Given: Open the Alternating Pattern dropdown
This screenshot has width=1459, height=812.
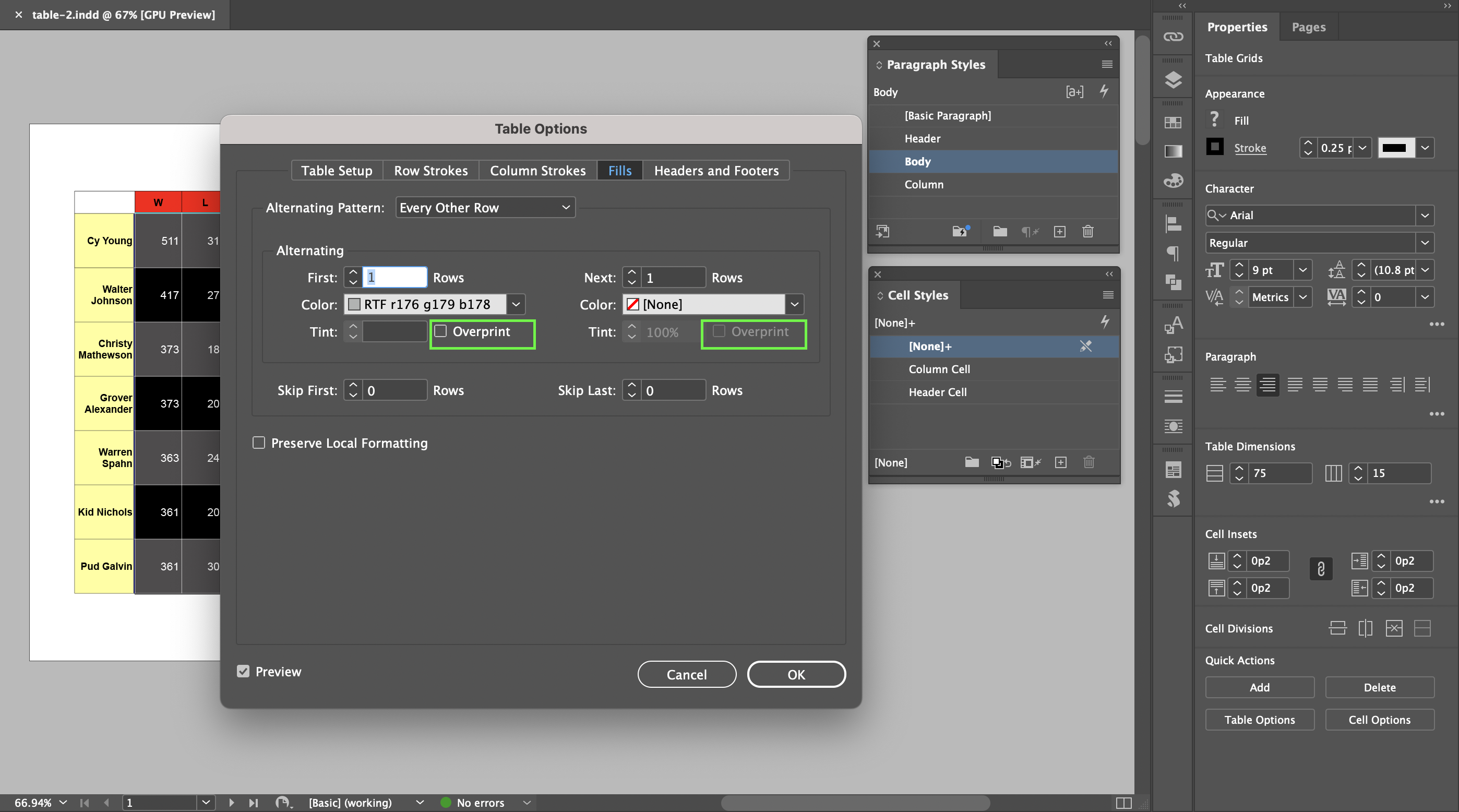Looking at the screenshot, I should pos(484,207).
